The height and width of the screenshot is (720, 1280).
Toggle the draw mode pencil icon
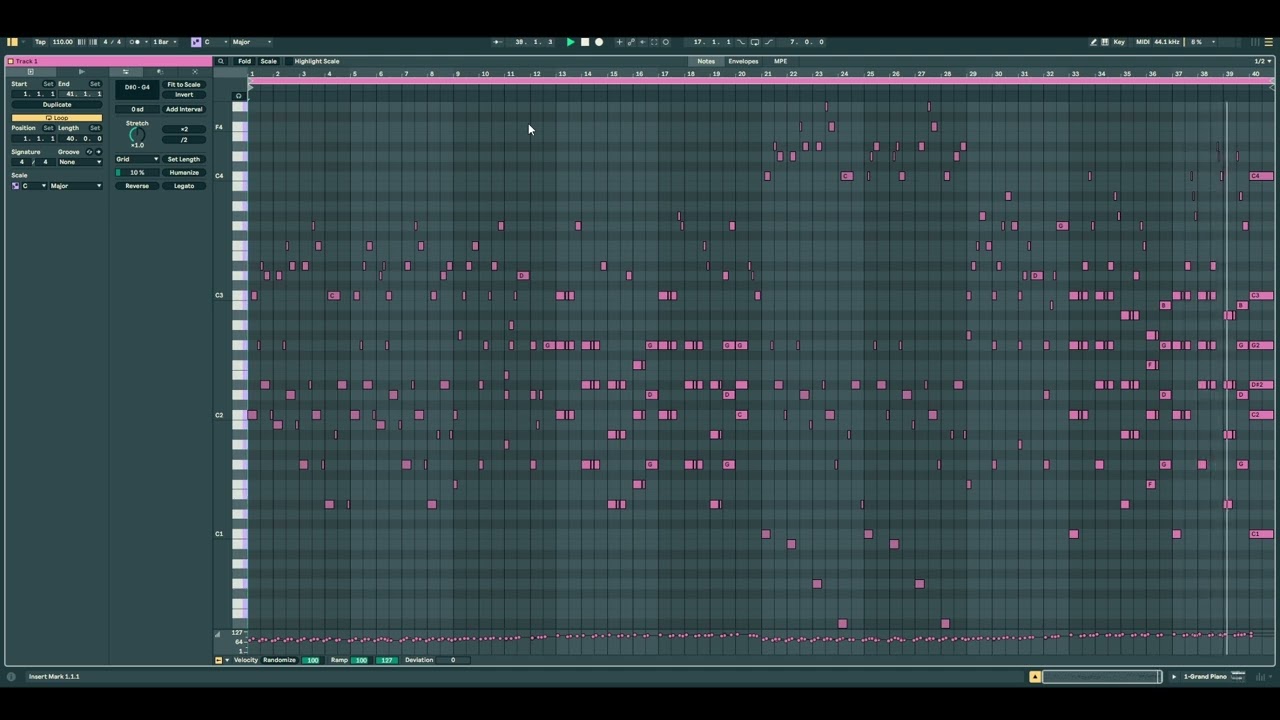pos(1093,42)
